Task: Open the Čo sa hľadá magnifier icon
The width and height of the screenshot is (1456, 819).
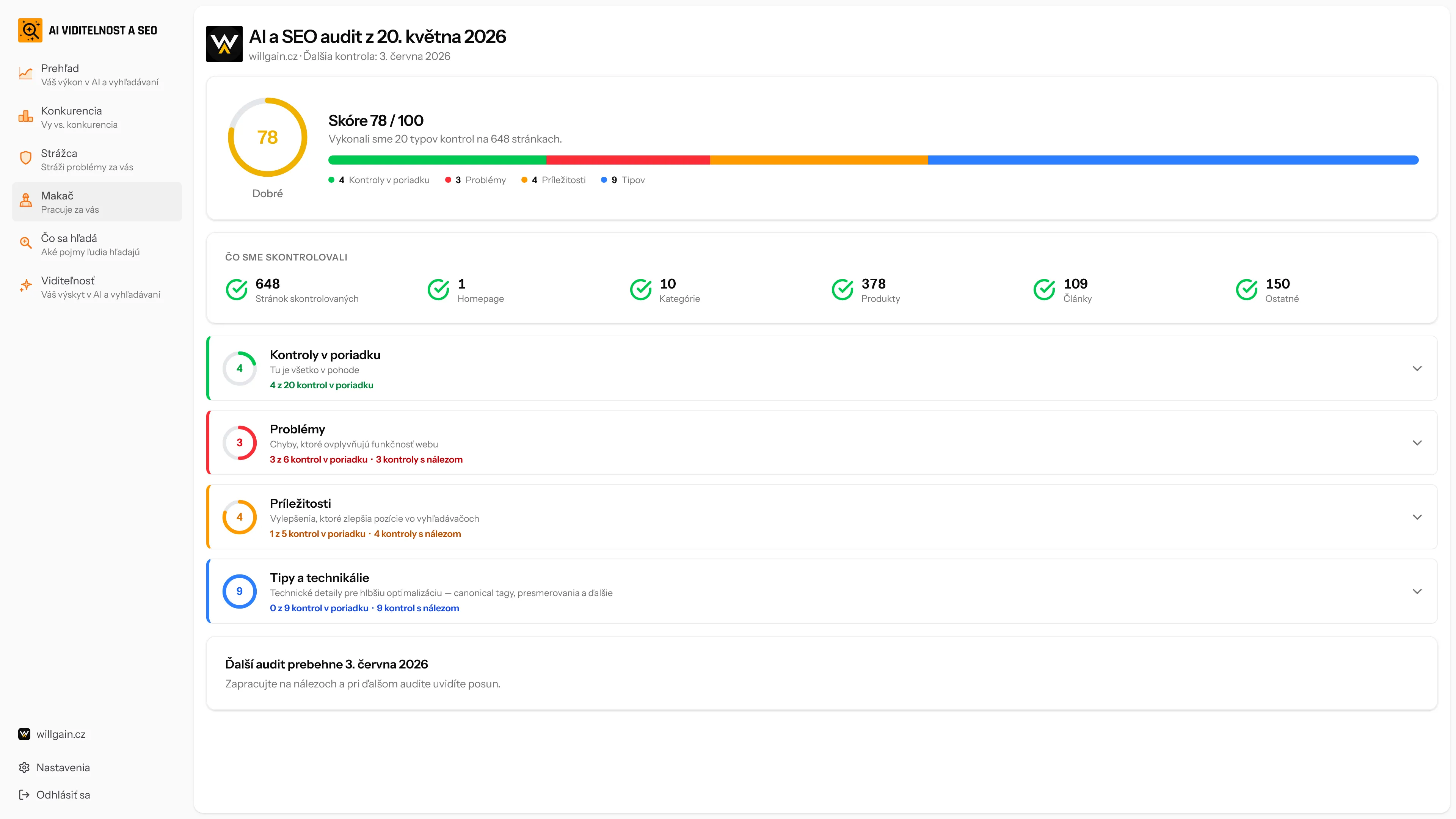Action: click(x=25, y=243)
